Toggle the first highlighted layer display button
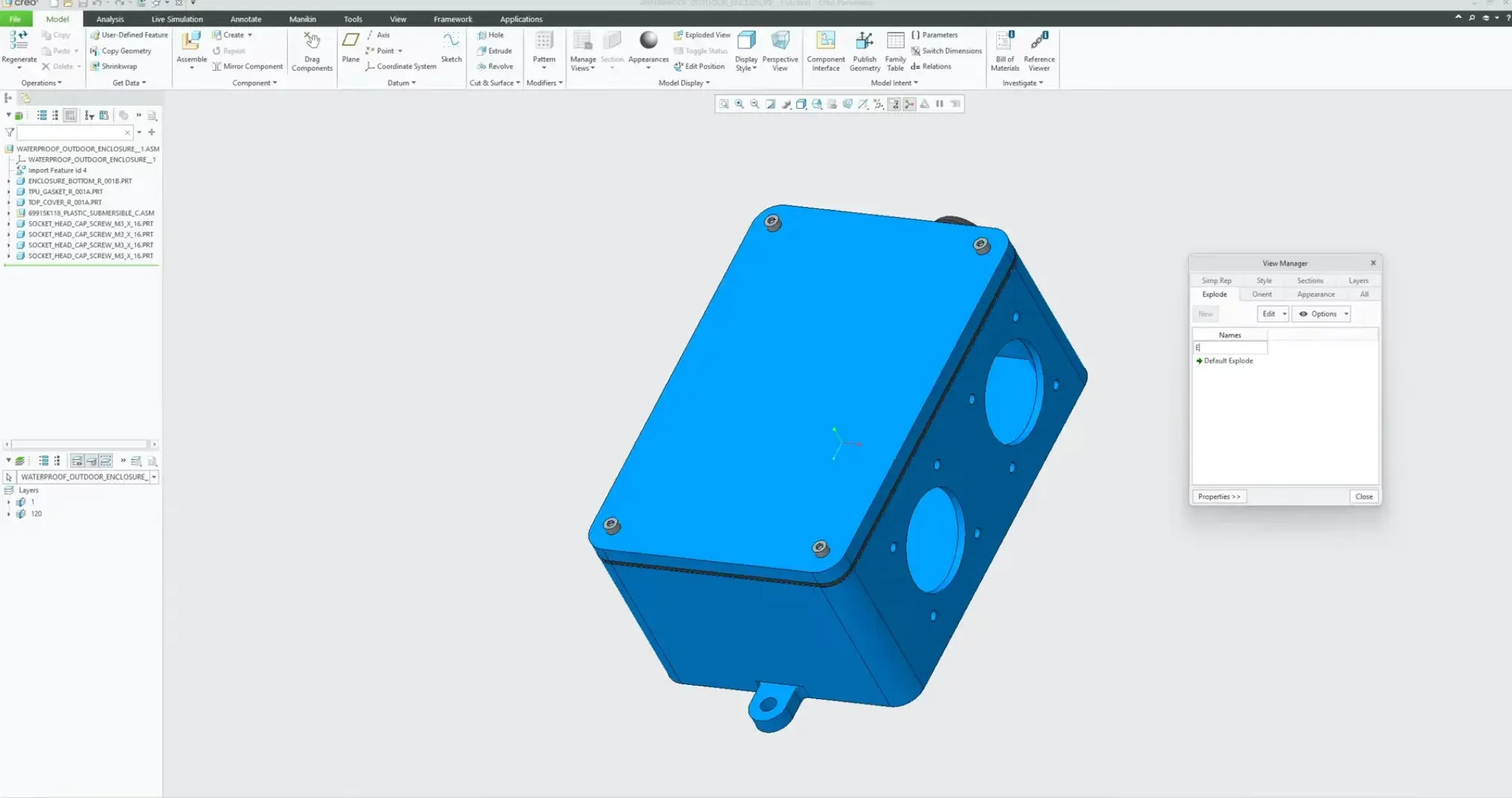Screen dimensions: 1512x798 tap(77, 461)
